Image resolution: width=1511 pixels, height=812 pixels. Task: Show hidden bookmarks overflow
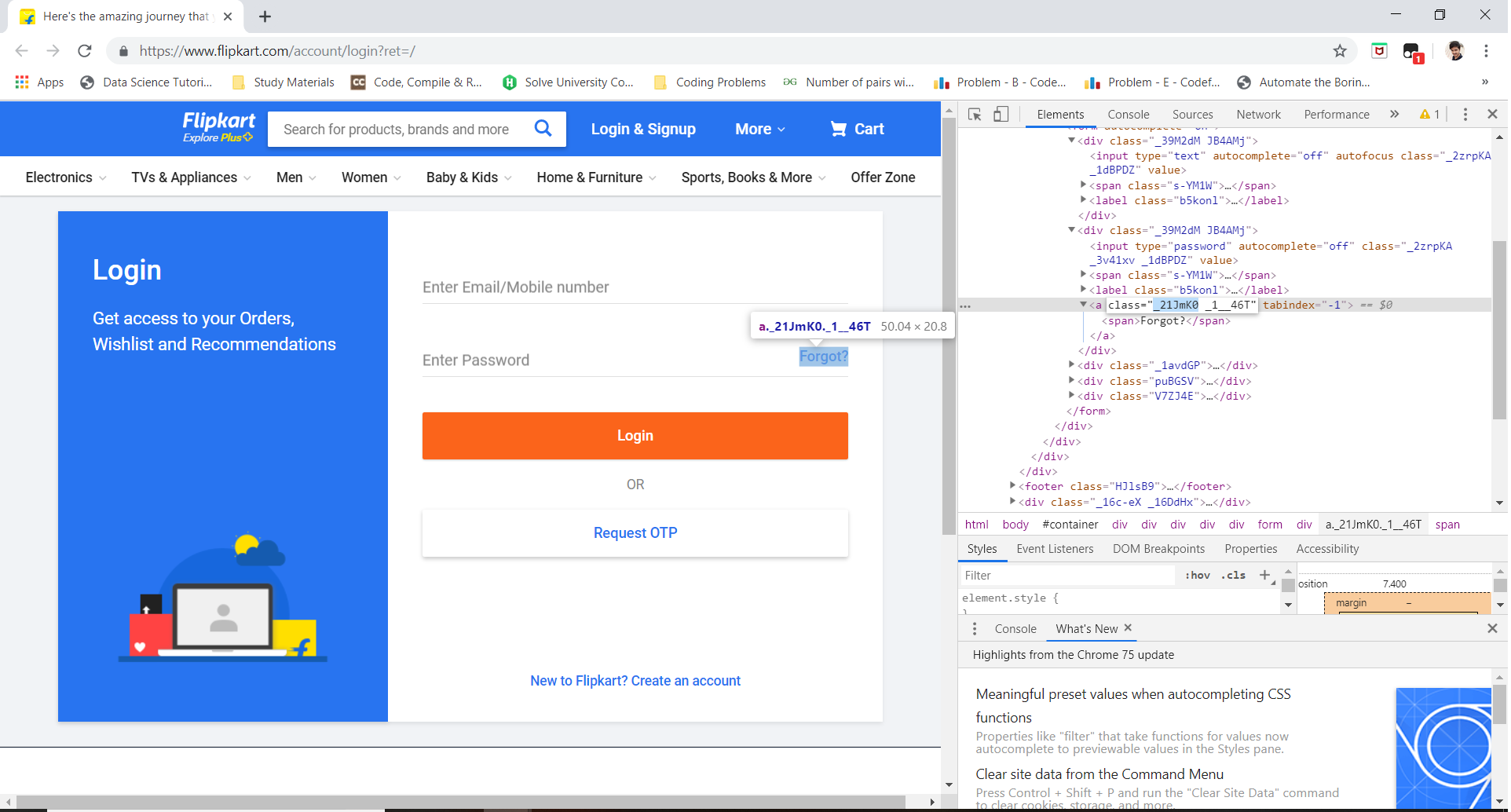click(x=1484, y=82)
